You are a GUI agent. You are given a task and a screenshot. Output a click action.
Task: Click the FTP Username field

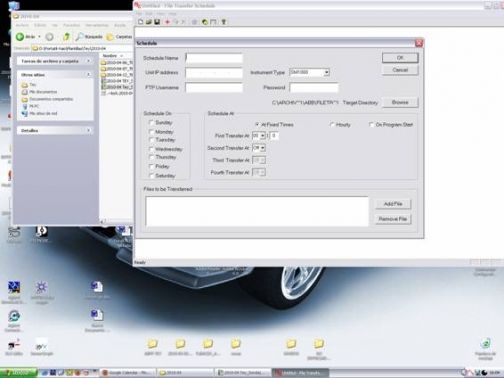point(214,87)
